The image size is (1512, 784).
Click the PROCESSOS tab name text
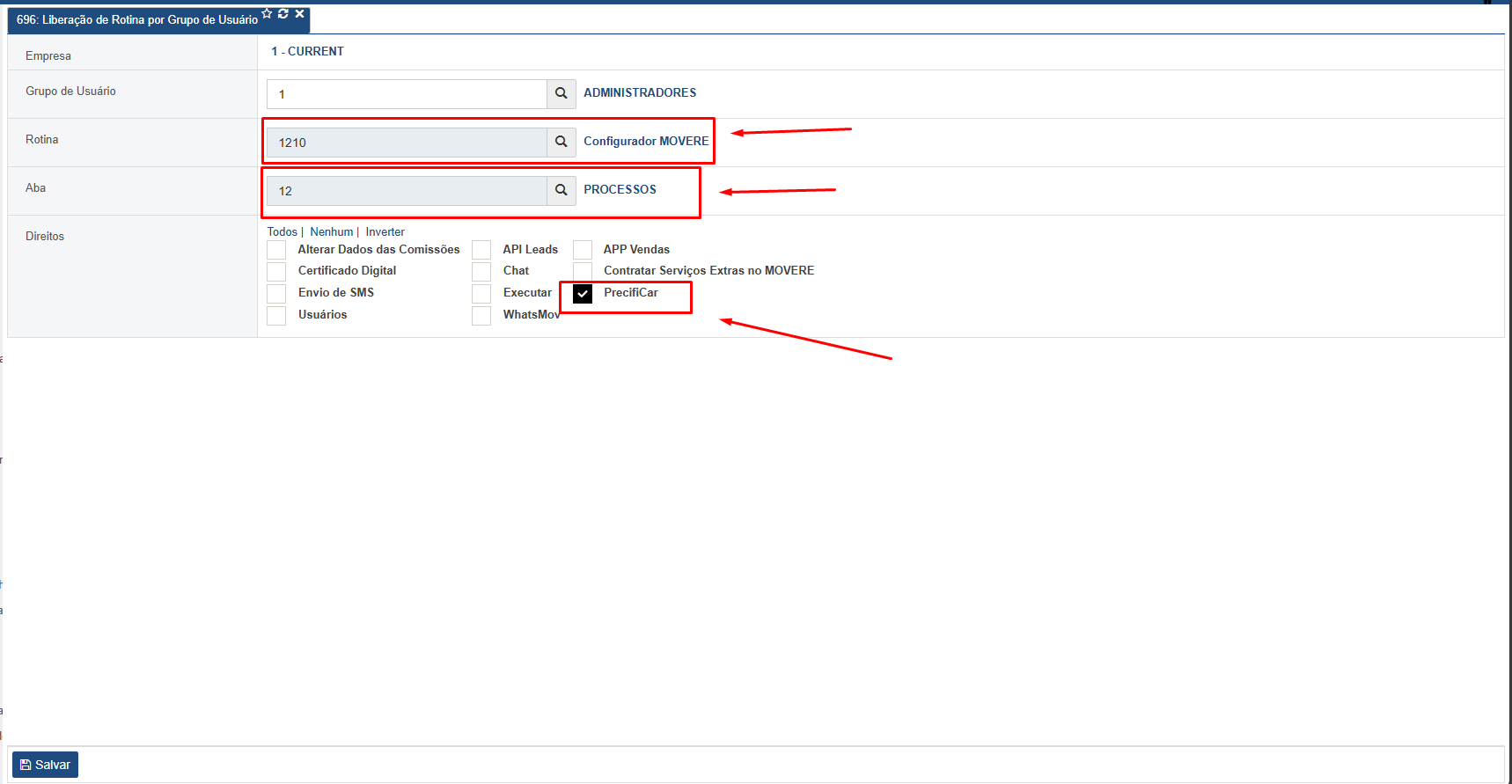pos(620,189)
